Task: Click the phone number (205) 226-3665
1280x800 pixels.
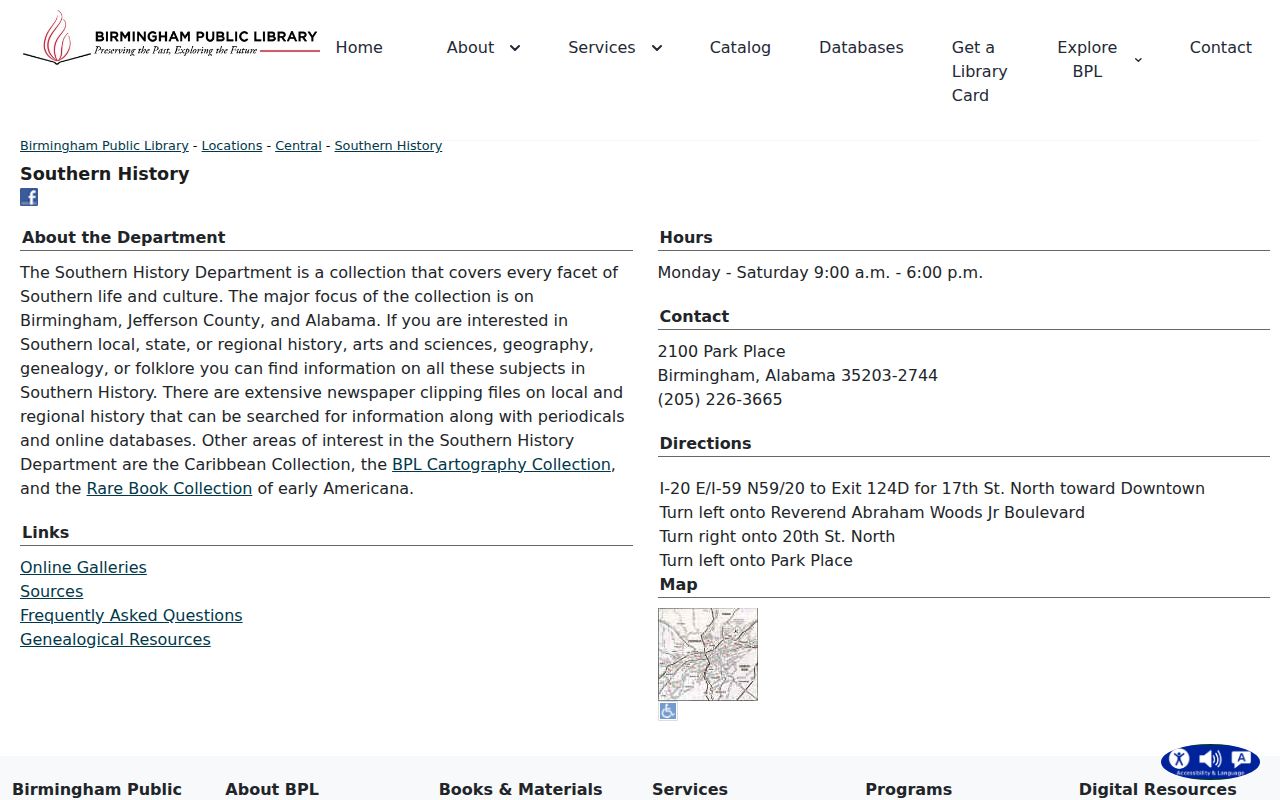Action: tap(720, 399)
